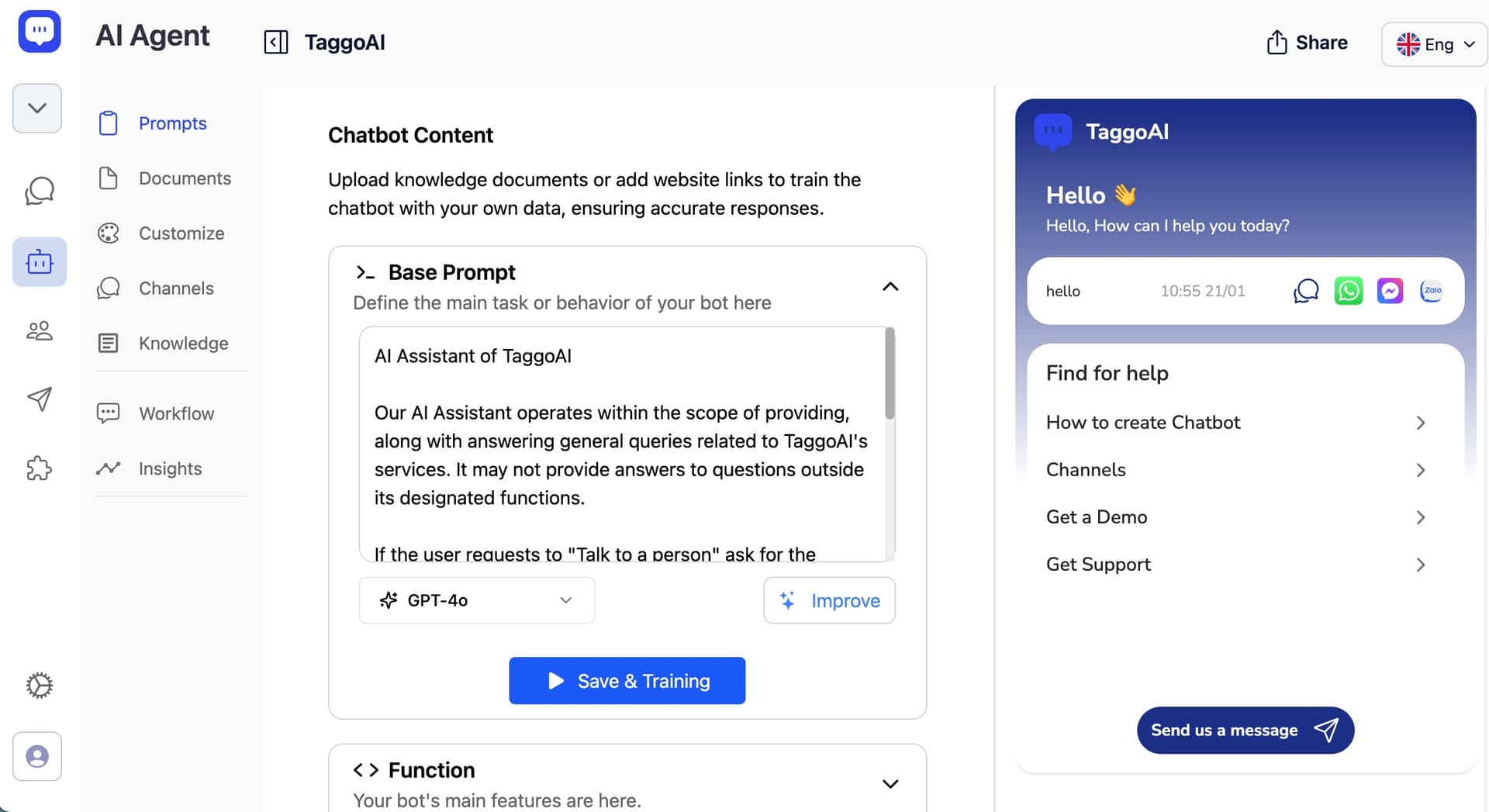
Task: Select the Messenger icon next to hello message
Action: tap(1390, 291)
